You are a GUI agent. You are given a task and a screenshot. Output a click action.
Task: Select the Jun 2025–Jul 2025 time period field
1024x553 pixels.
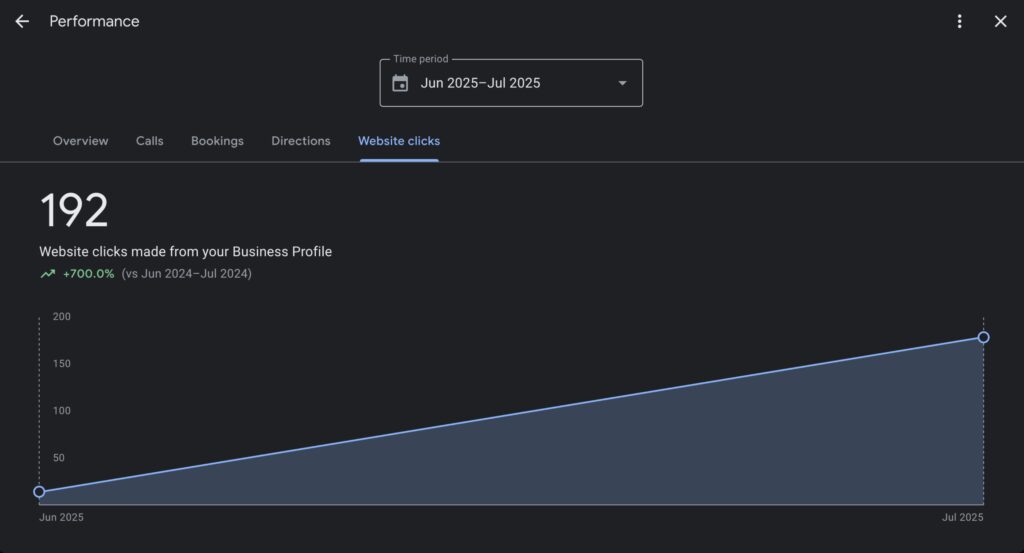click(x=511, y=83)
